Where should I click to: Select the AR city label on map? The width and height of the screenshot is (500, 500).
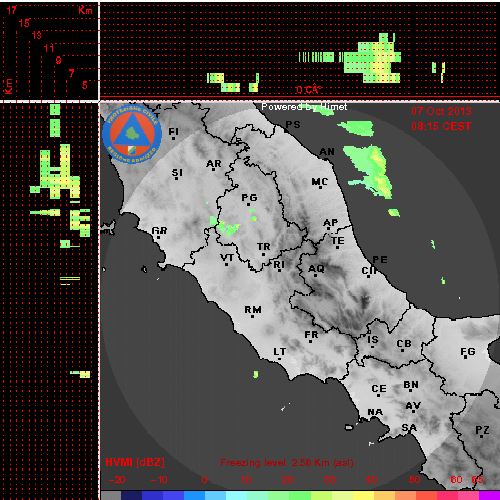click(x=214, y=164)
